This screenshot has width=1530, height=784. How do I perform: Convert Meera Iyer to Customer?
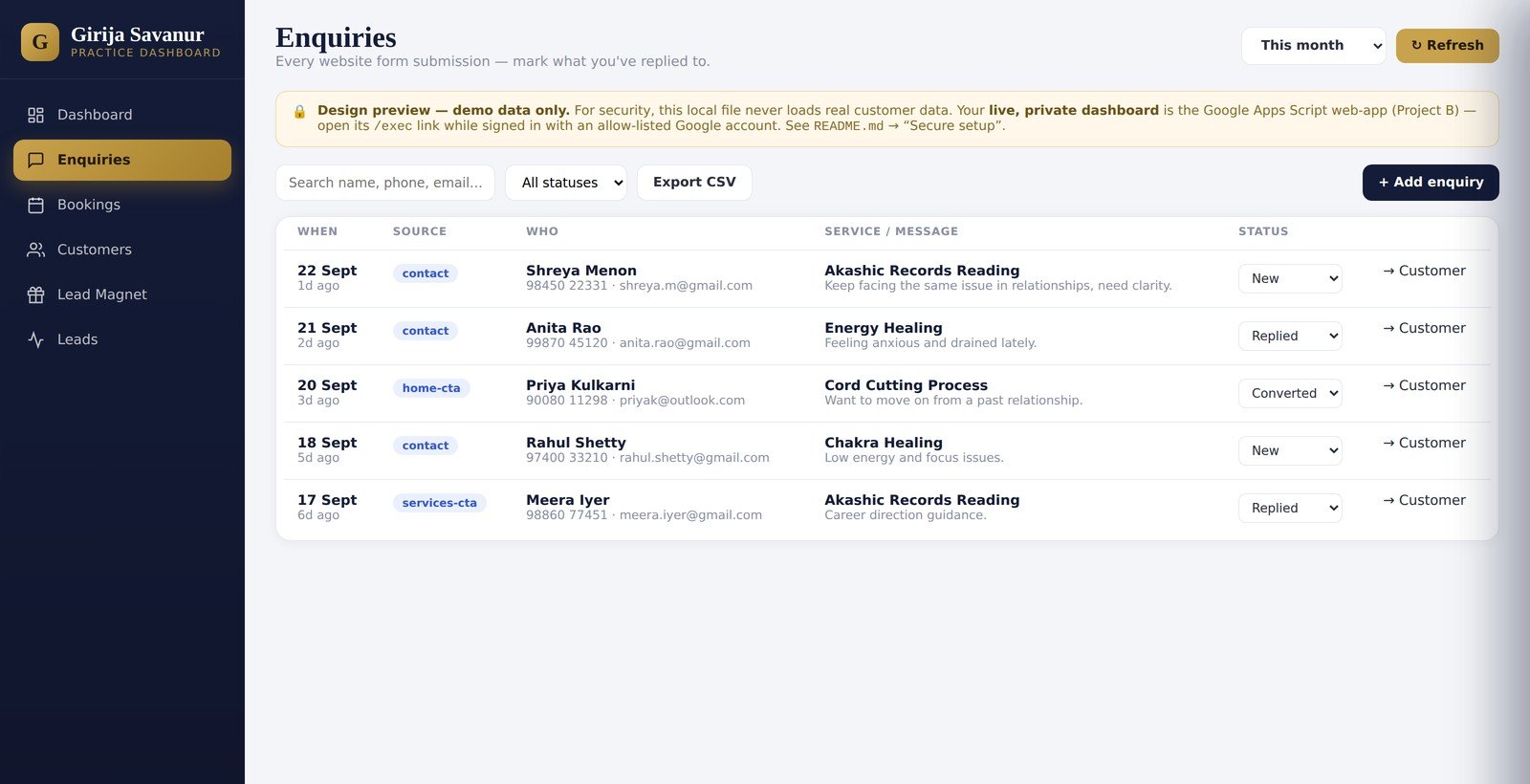coord(1424,500)
